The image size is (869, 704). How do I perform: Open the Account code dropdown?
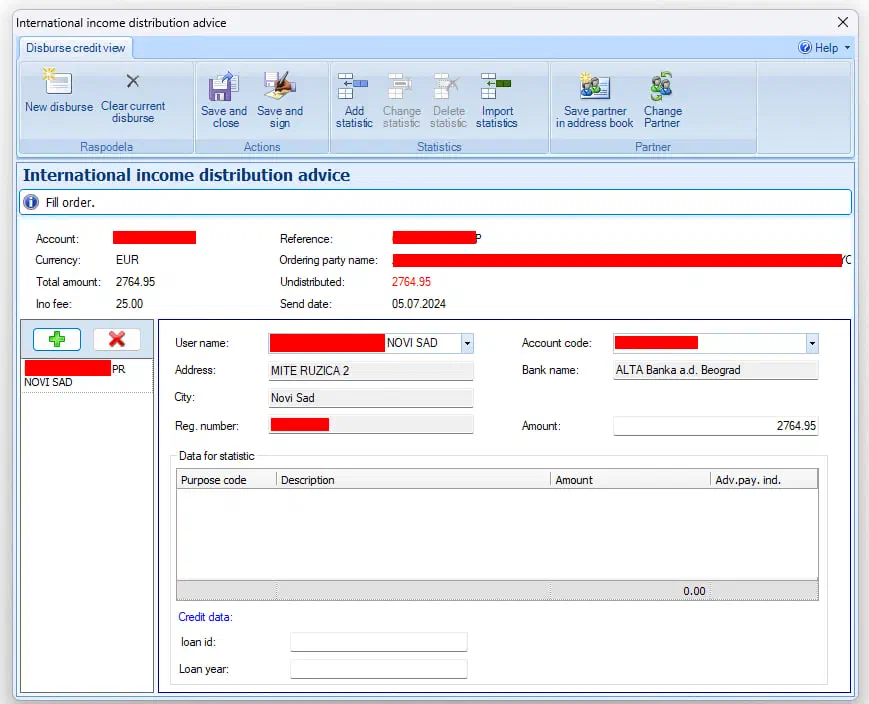point(811,343)
